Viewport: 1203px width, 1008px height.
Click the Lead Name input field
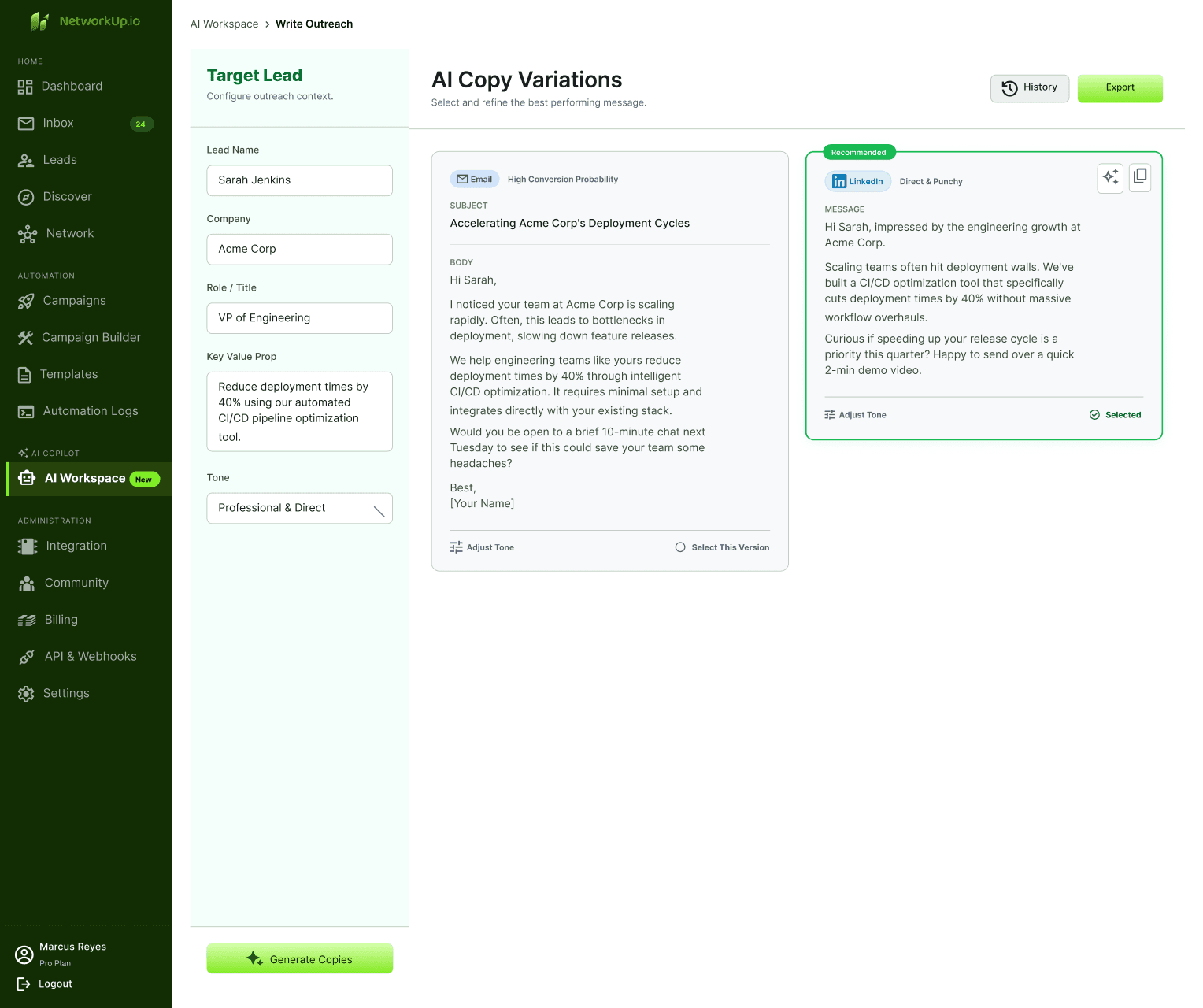coord(300,180)
